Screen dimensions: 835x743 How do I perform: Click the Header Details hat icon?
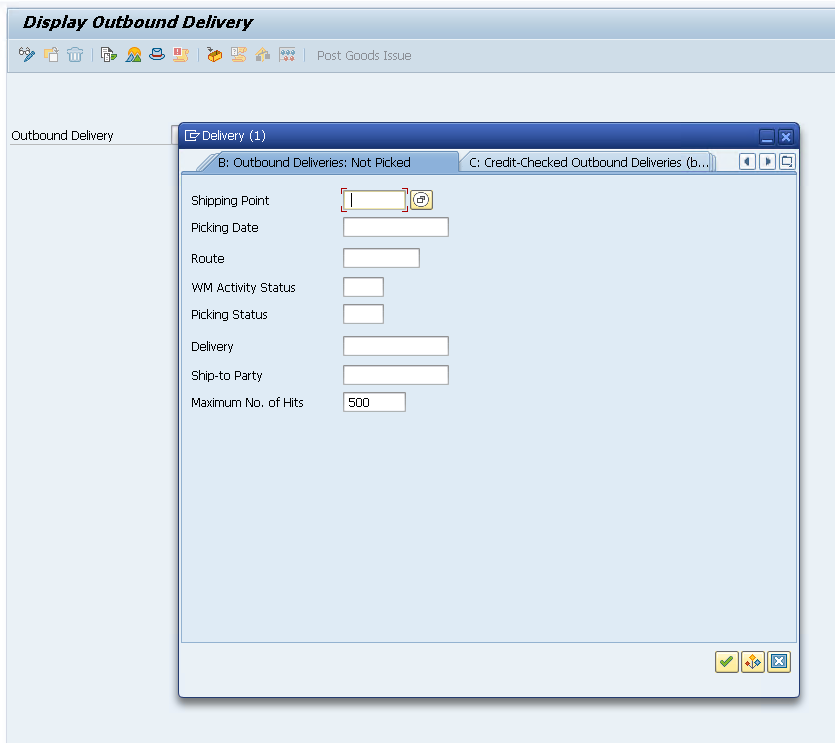[x=157, y=55]
